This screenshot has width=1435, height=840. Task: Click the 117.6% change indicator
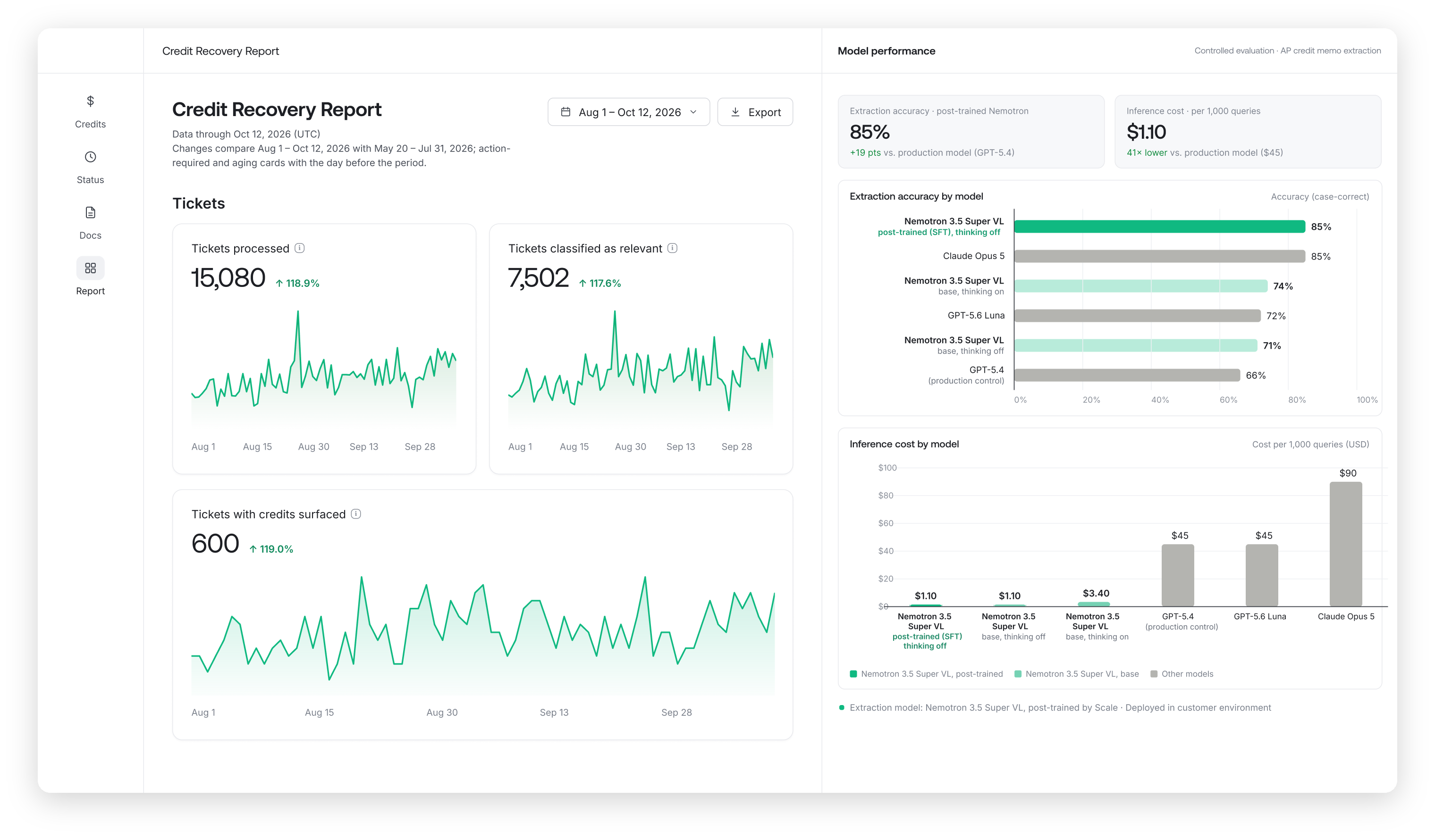tap(599, 284)
